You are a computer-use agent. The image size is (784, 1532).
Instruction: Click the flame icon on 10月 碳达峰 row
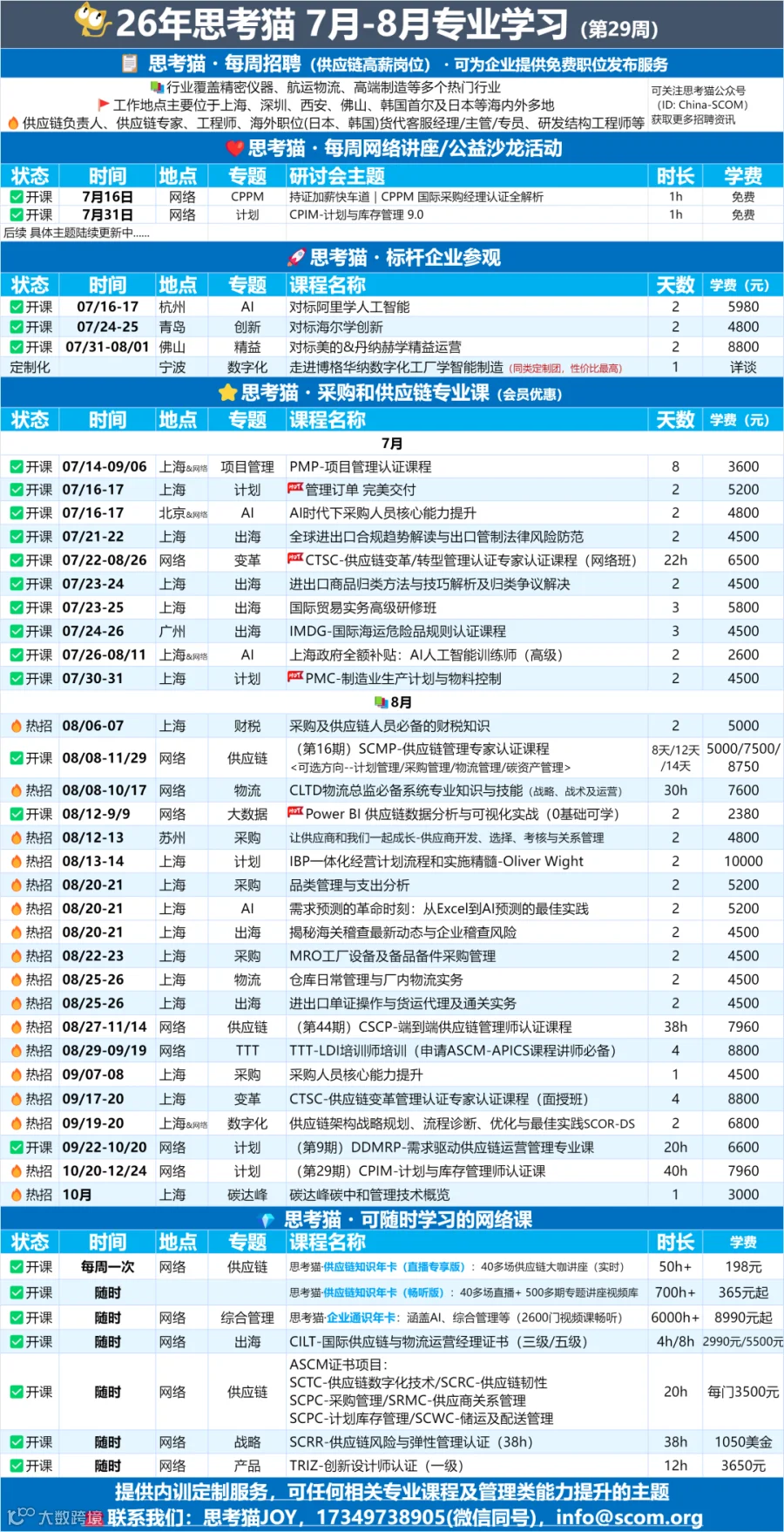point(17,1195)
